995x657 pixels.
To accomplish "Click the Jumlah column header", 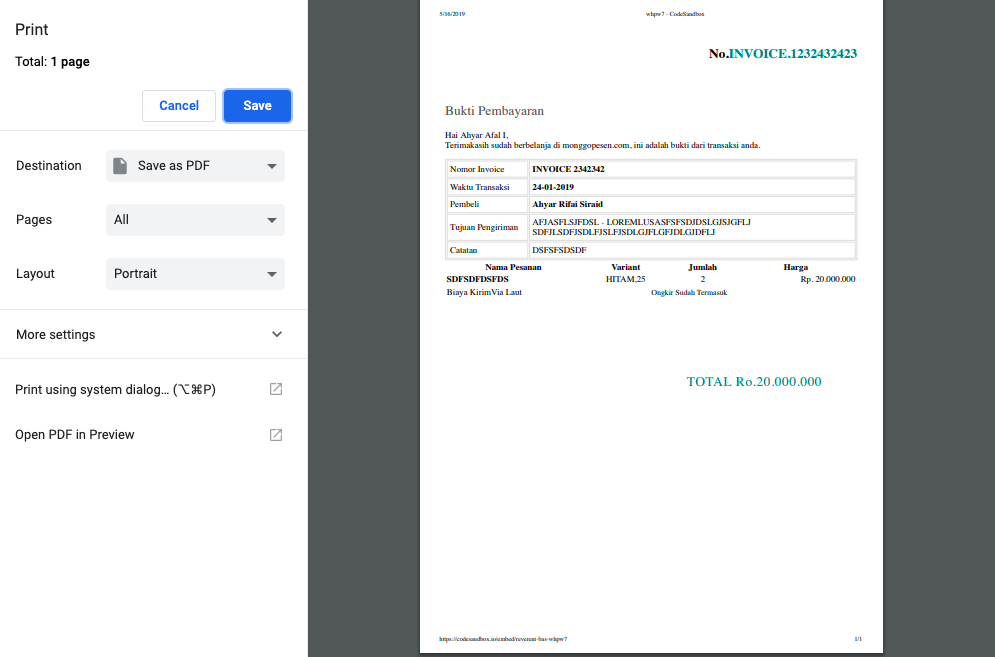I will tap(702, 267).
